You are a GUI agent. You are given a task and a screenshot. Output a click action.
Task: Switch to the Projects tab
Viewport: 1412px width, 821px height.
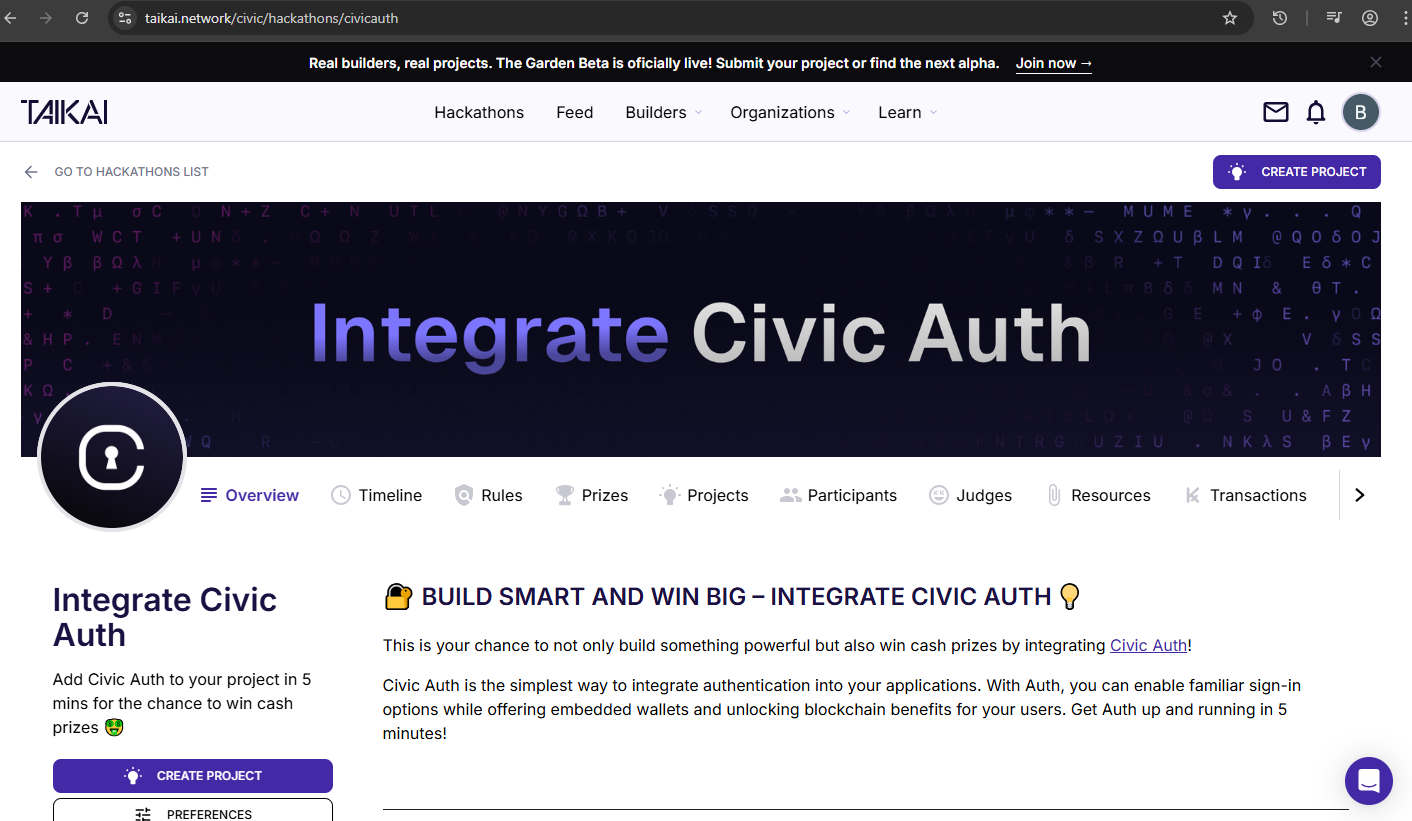point(704,495)
